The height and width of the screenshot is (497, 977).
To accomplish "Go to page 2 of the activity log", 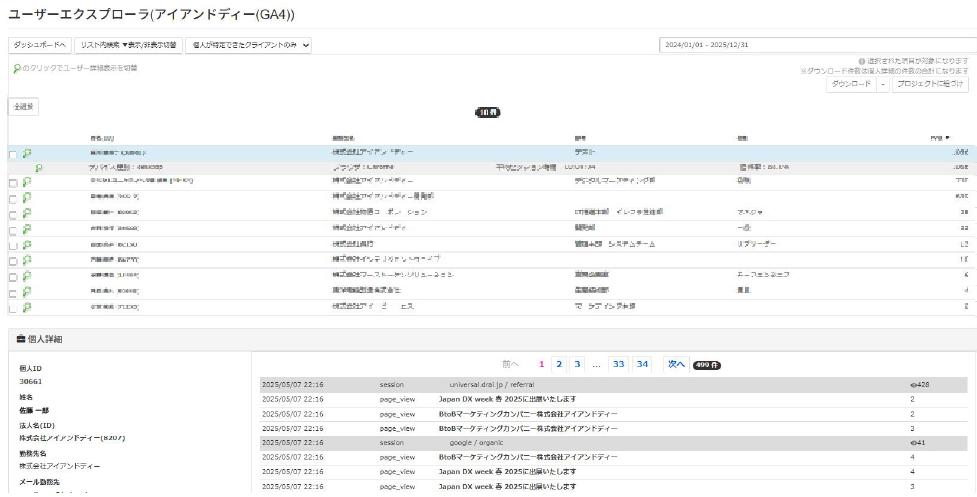I will coord(559,364).
